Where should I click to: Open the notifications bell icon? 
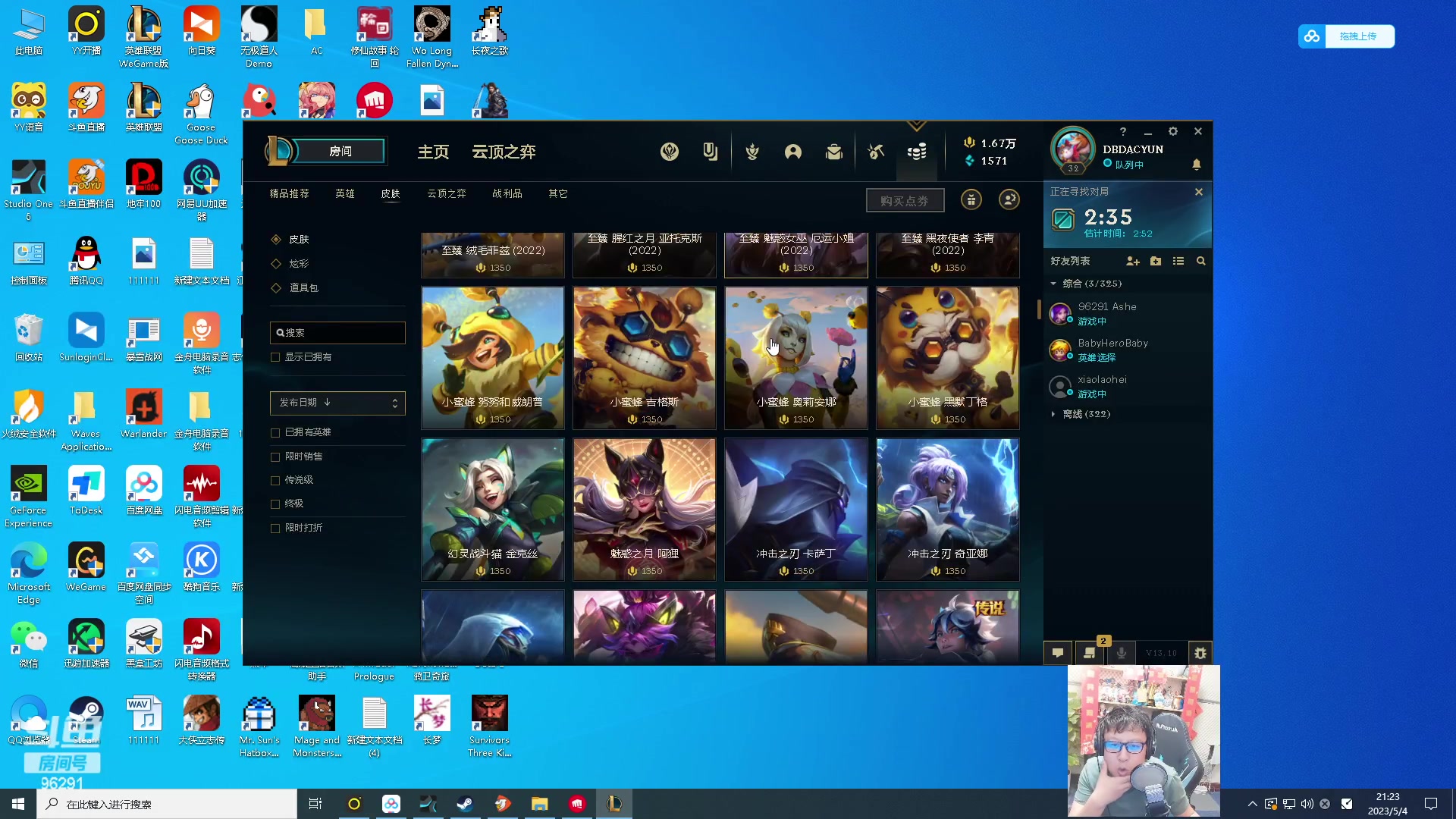click(x=1197, y=164)
